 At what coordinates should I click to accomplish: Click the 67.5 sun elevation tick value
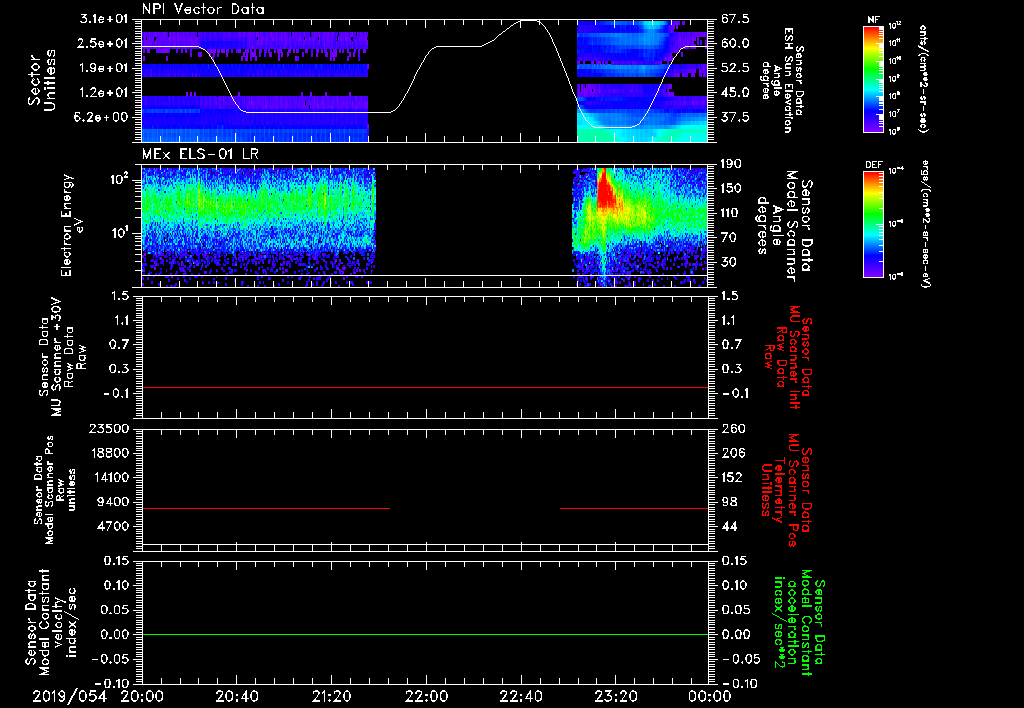(x=735, y=19)
